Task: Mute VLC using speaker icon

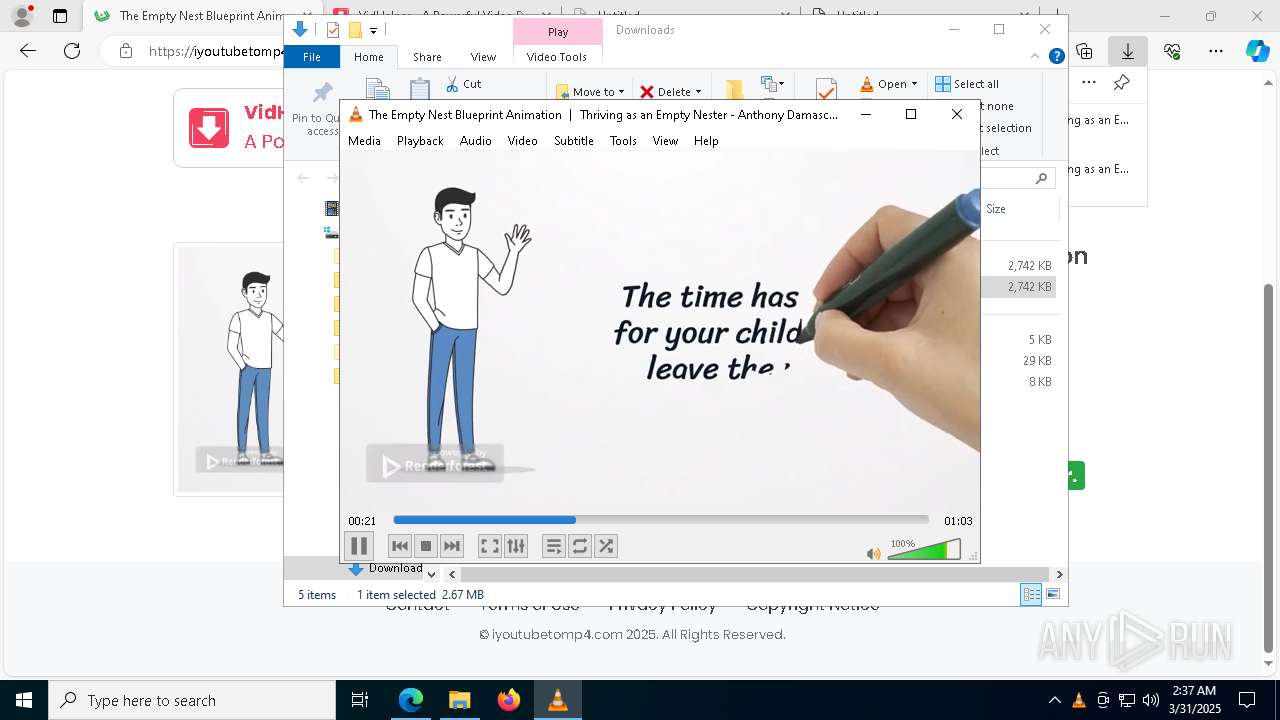Action: coord(874,553)
